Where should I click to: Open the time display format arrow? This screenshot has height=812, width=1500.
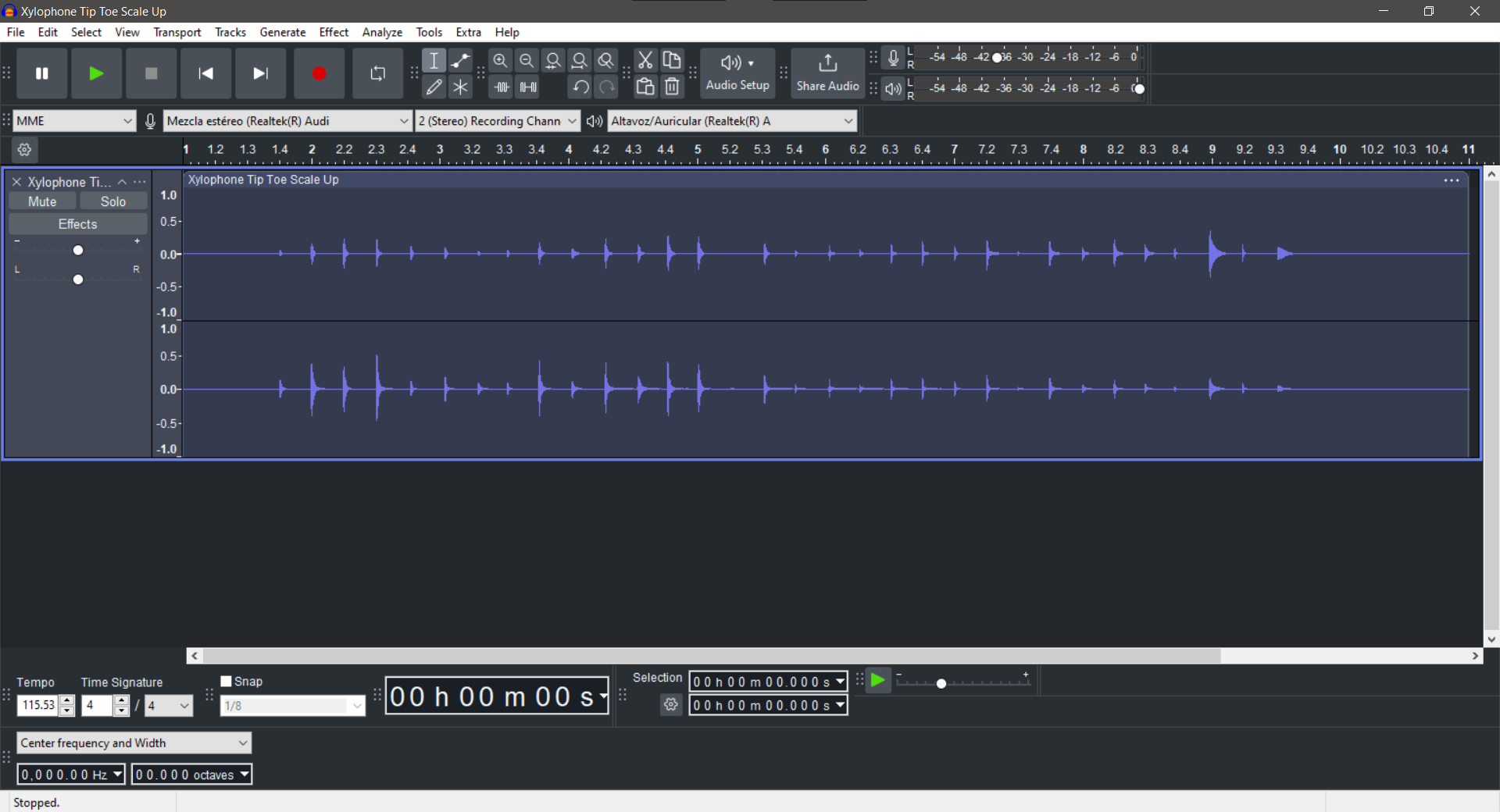click(x=603, y=696)
